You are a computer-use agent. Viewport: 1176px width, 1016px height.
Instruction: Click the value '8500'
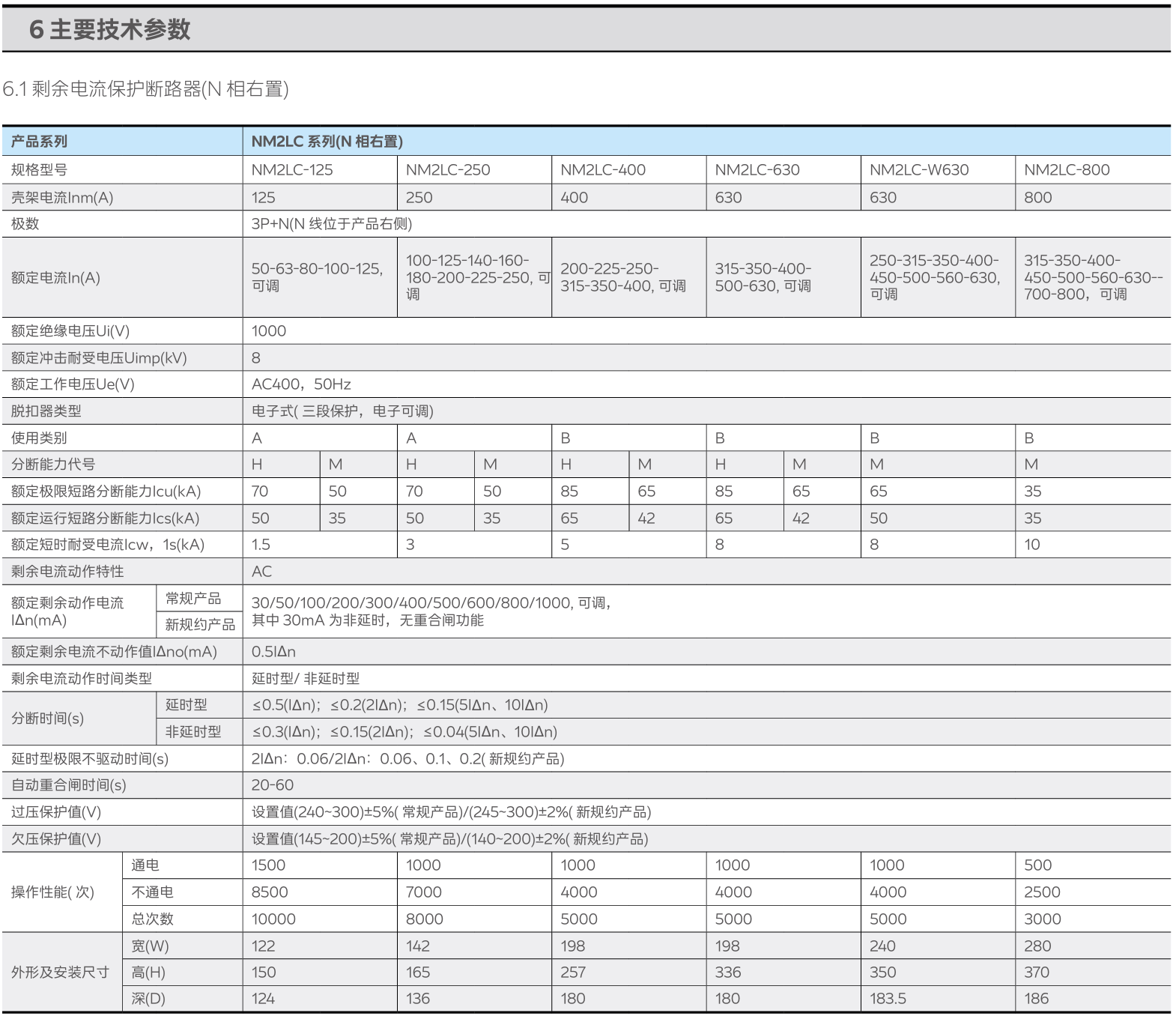pos(270,892)
